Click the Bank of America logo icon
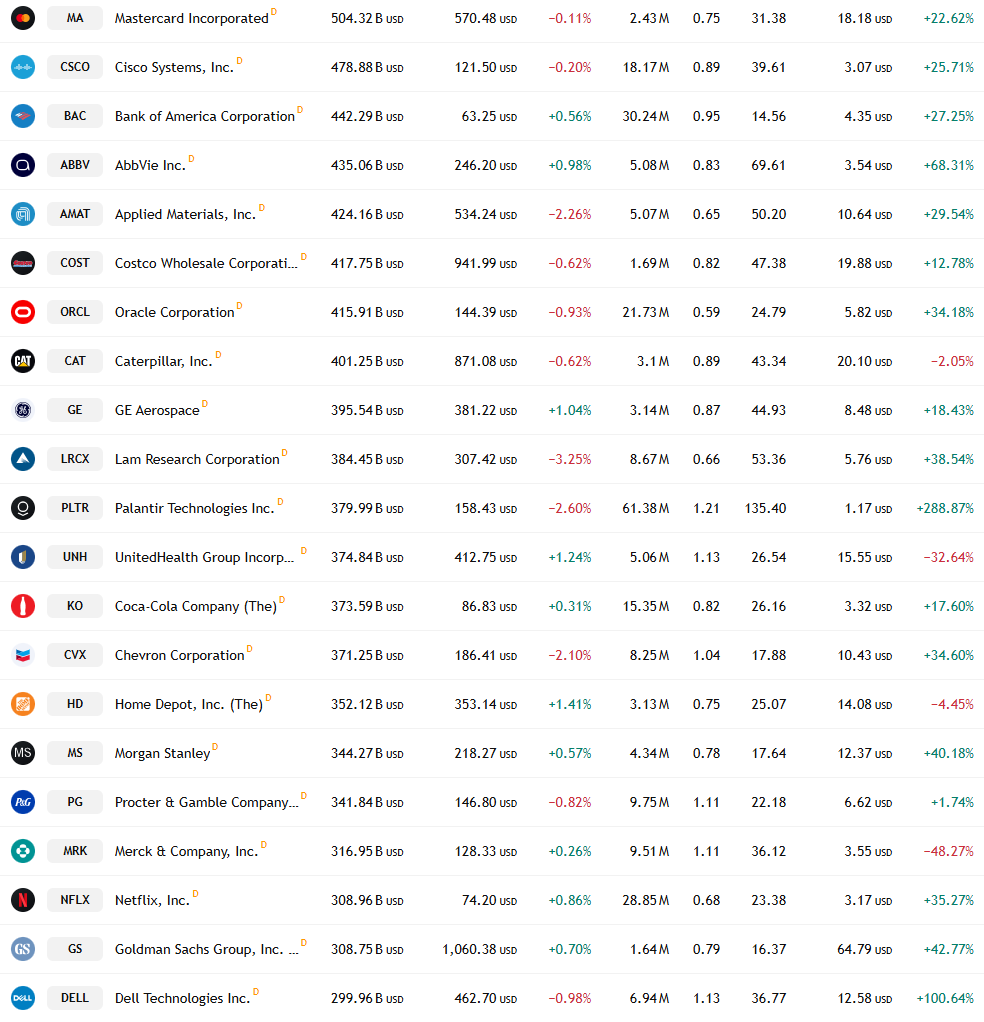The height and width of the screenshot is (1022, 984). pyautogui.click(x=23, y=116)
